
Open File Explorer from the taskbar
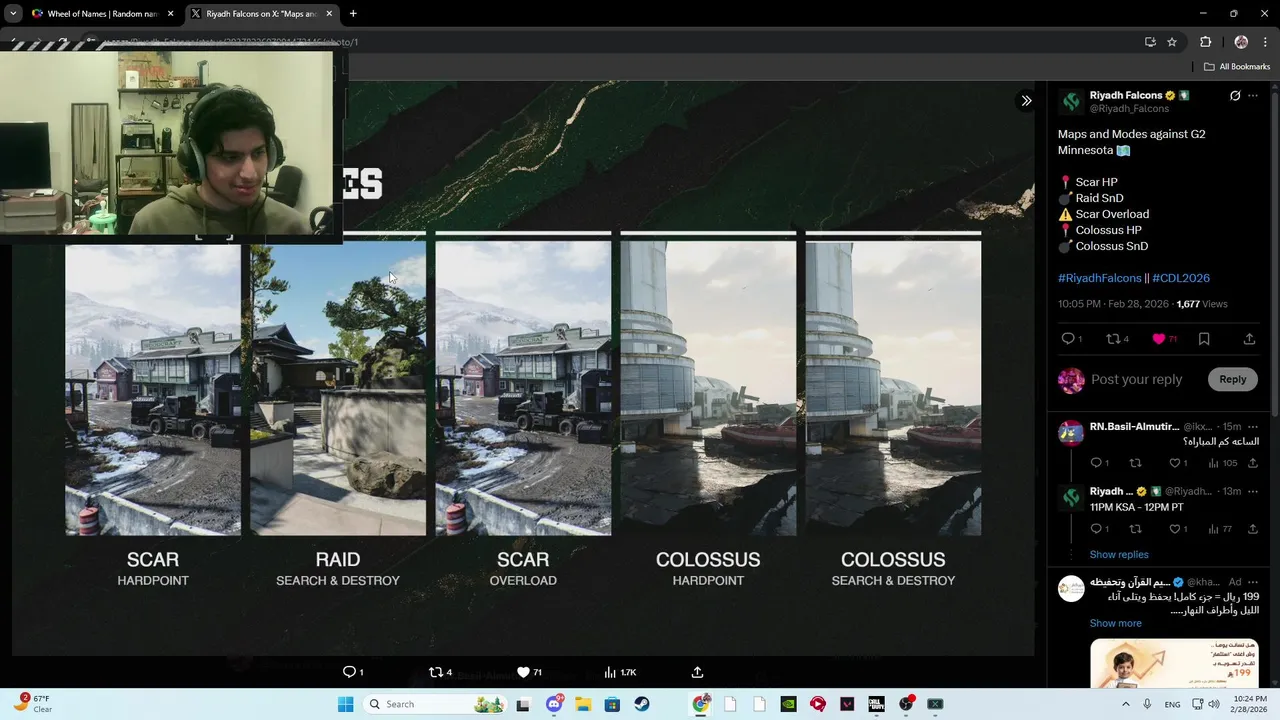tap(583, 704)
